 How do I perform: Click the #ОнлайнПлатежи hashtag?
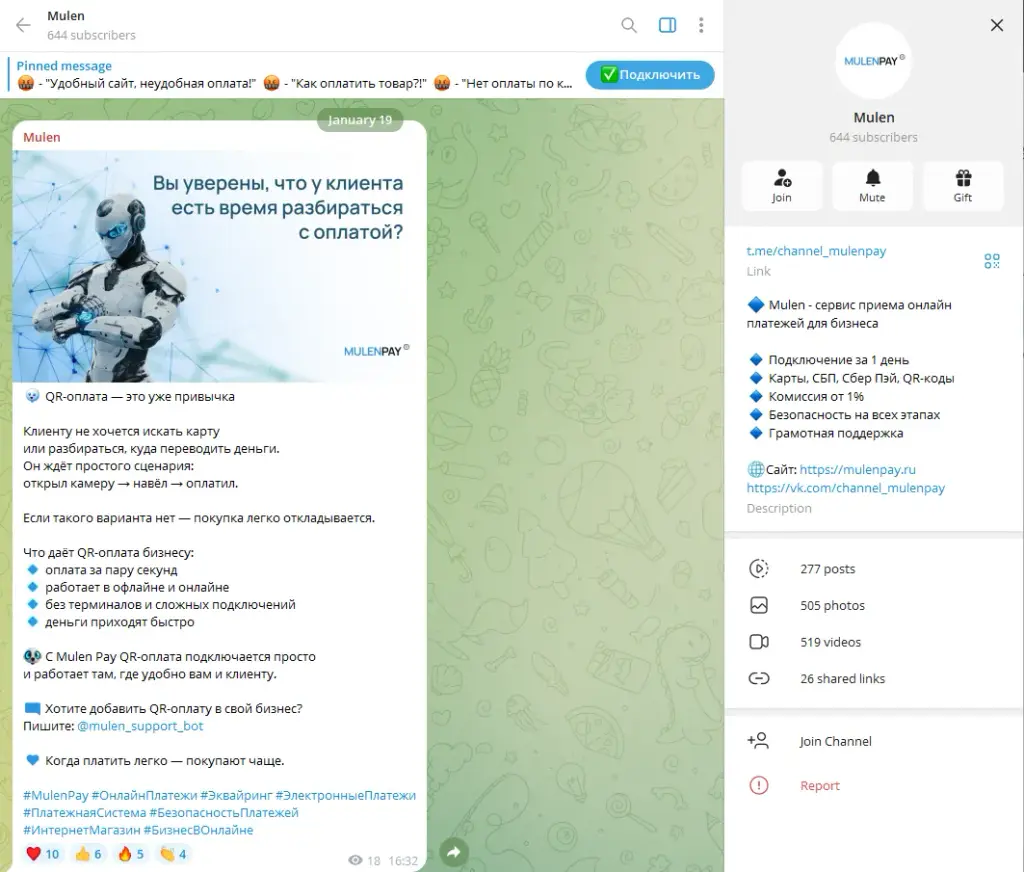tap(144, 796)
